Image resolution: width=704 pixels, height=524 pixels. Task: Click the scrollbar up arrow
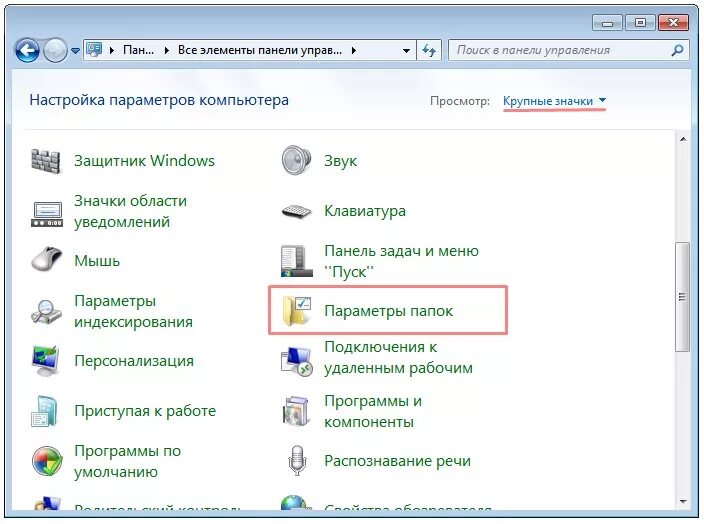pos(683,139)
